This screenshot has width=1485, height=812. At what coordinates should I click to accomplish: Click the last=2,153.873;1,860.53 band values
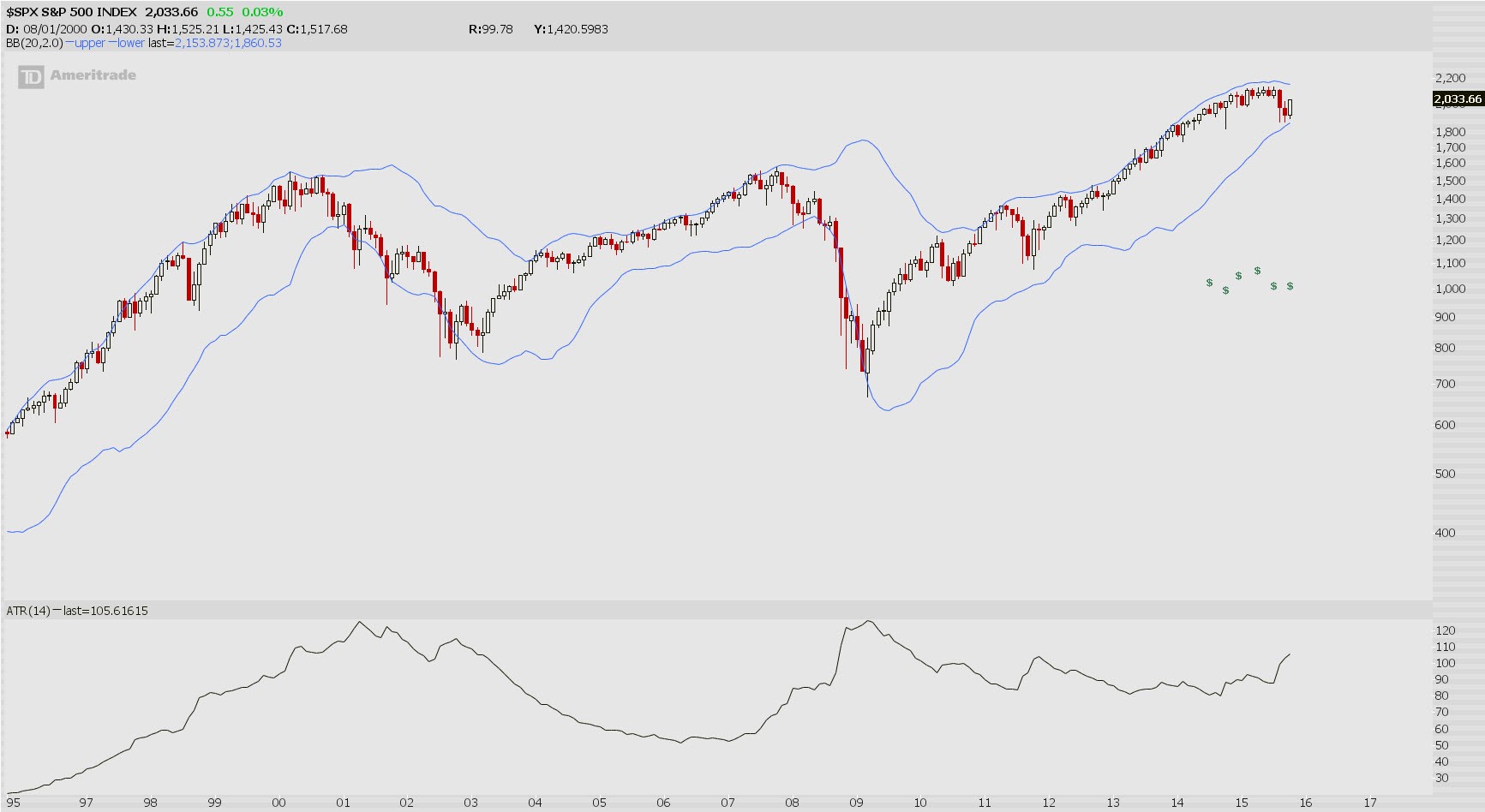click(215, 43)
